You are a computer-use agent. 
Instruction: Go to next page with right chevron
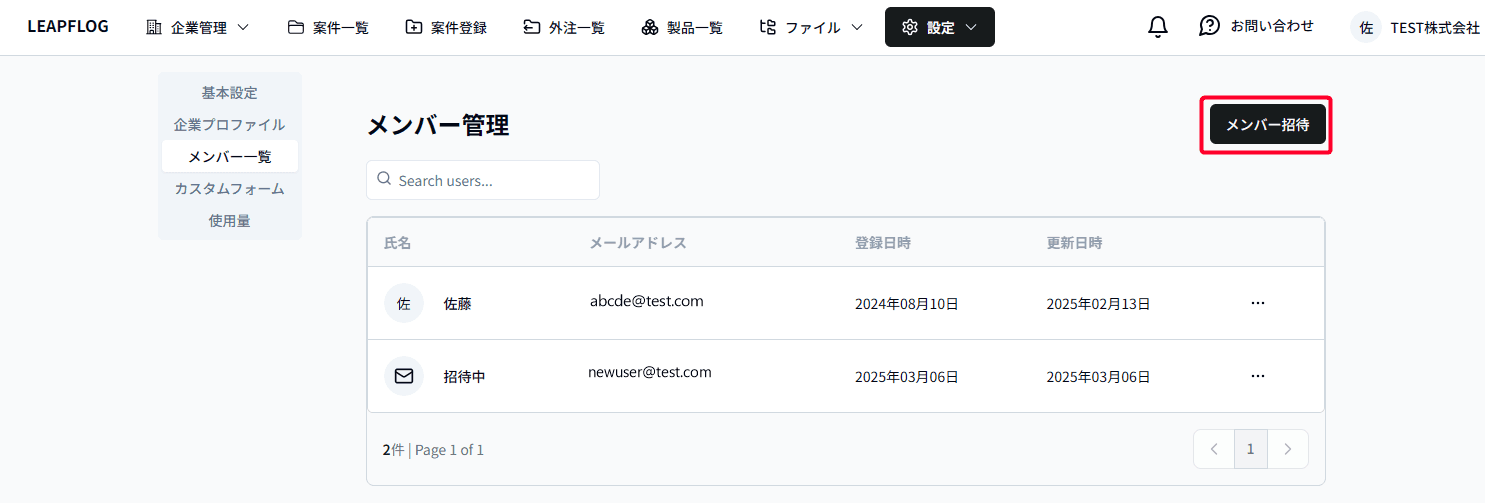pos(1288,449)
